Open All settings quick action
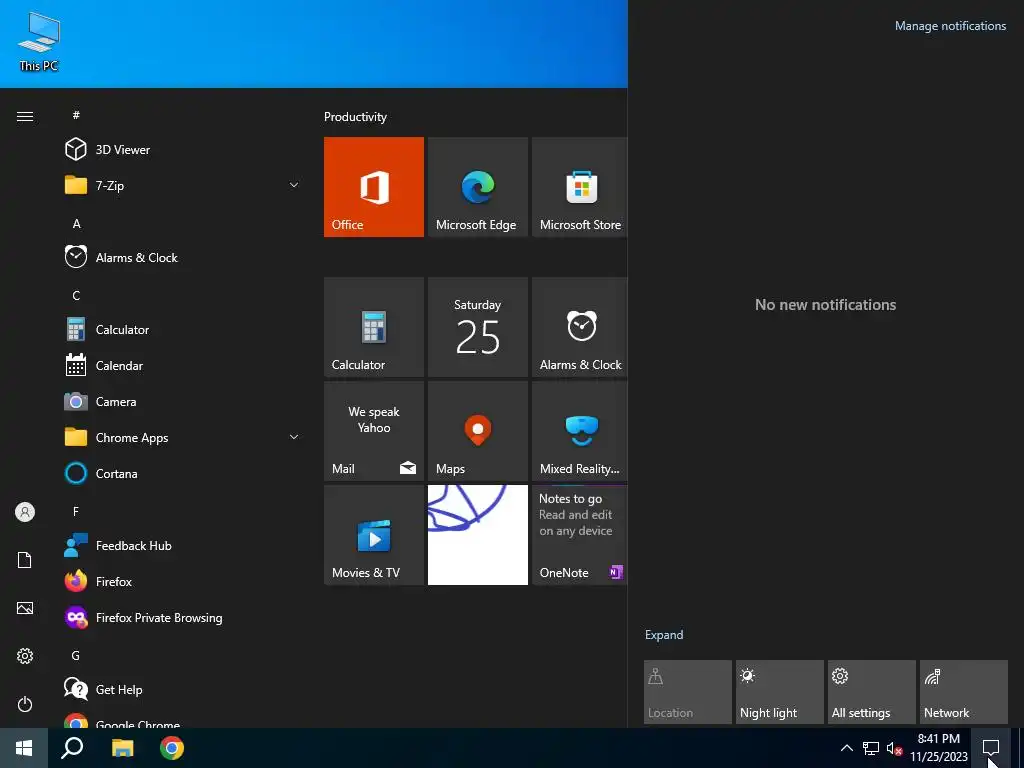The width and height of the screenshot is (1024, 768). (872, 692)
